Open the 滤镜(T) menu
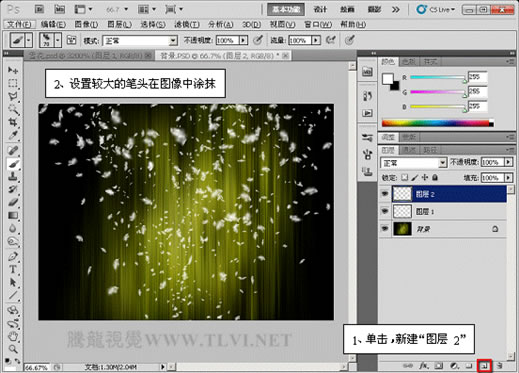519x373 pixels. 187,24
